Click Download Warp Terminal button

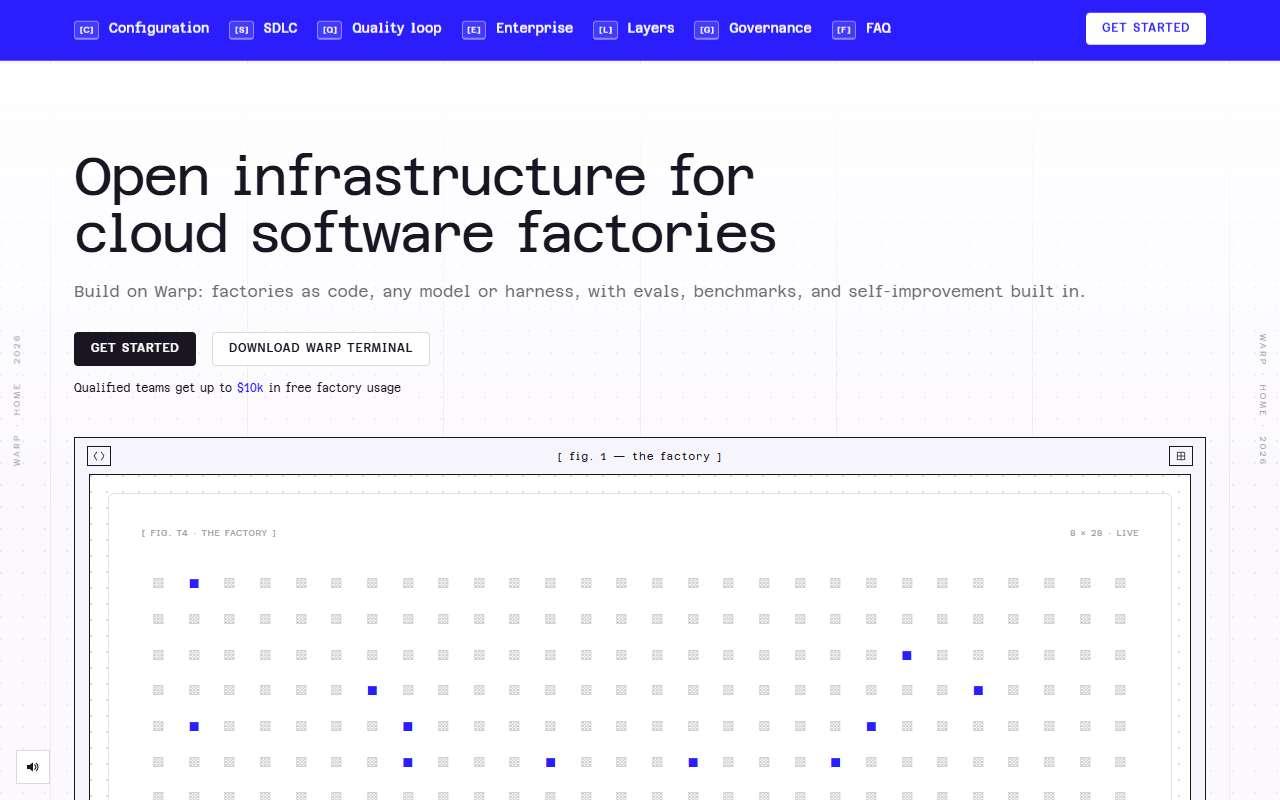321,349
